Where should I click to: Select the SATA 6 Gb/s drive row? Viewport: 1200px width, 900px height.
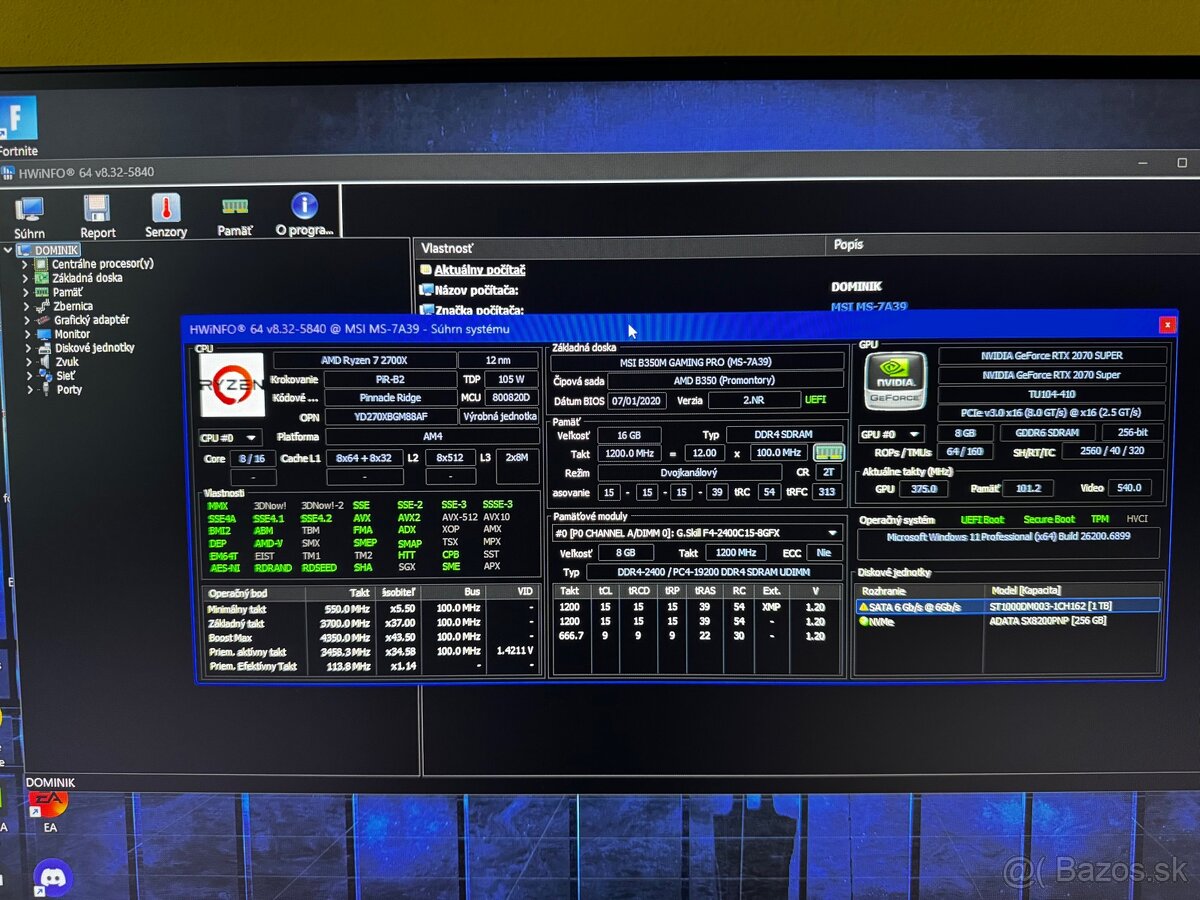click(1008, 606)
